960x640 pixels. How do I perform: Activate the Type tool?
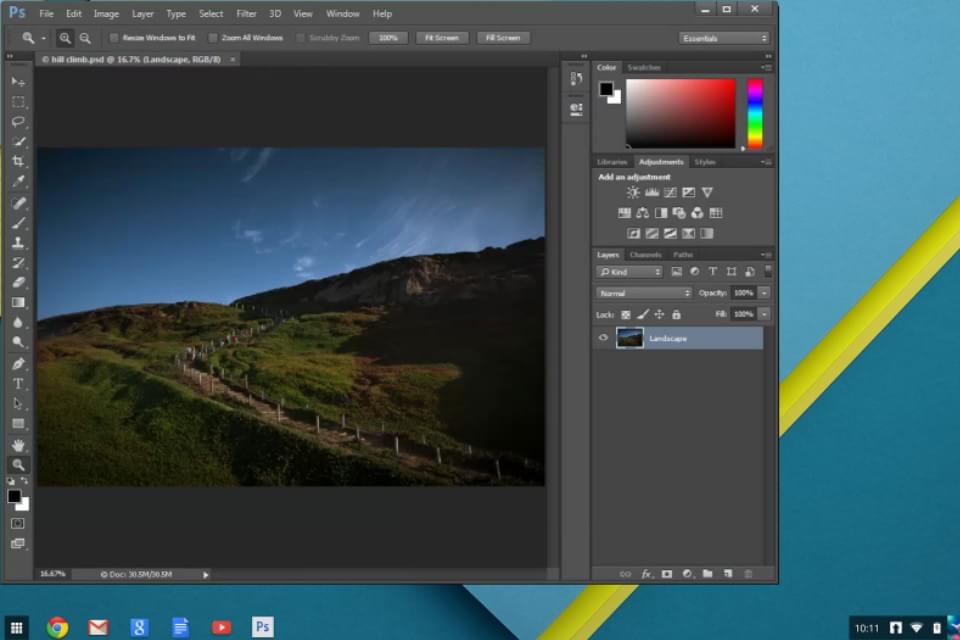18,383
